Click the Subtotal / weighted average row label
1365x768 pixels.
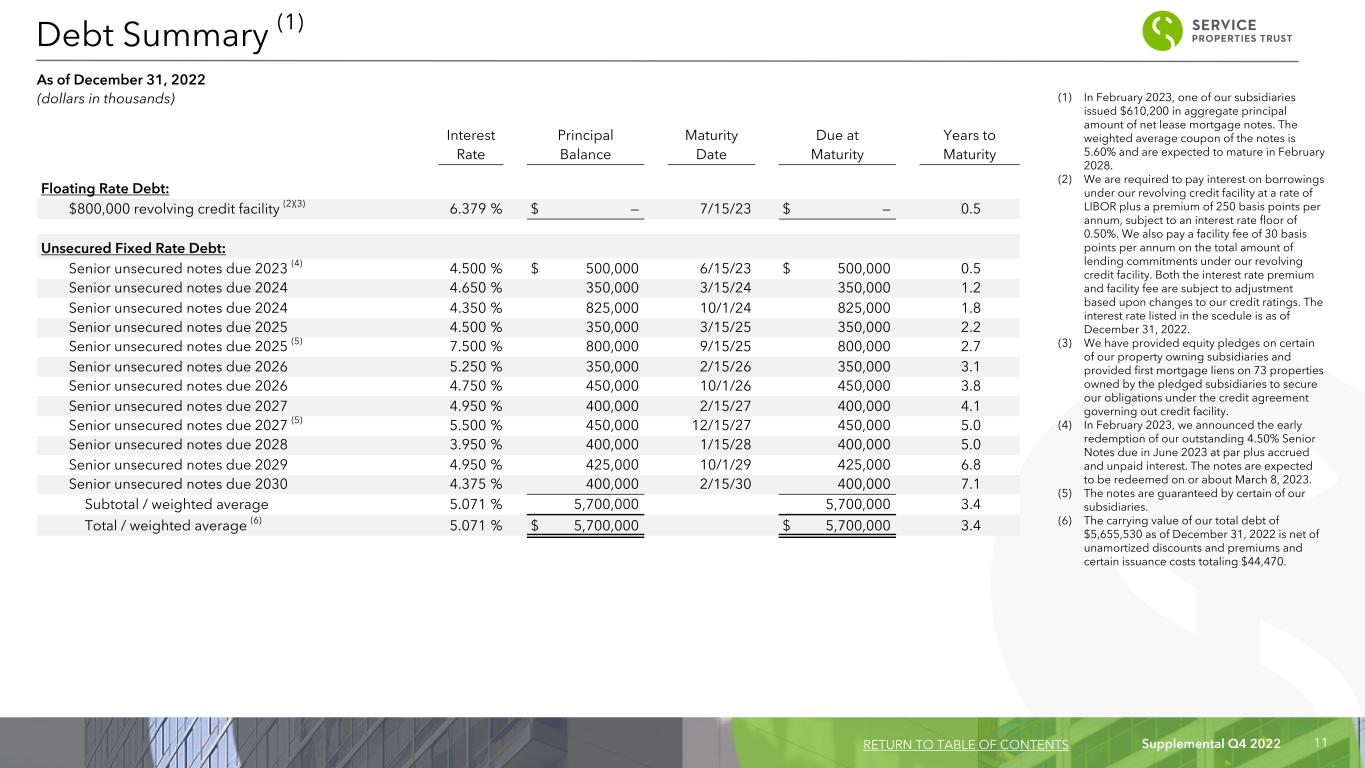176,504
